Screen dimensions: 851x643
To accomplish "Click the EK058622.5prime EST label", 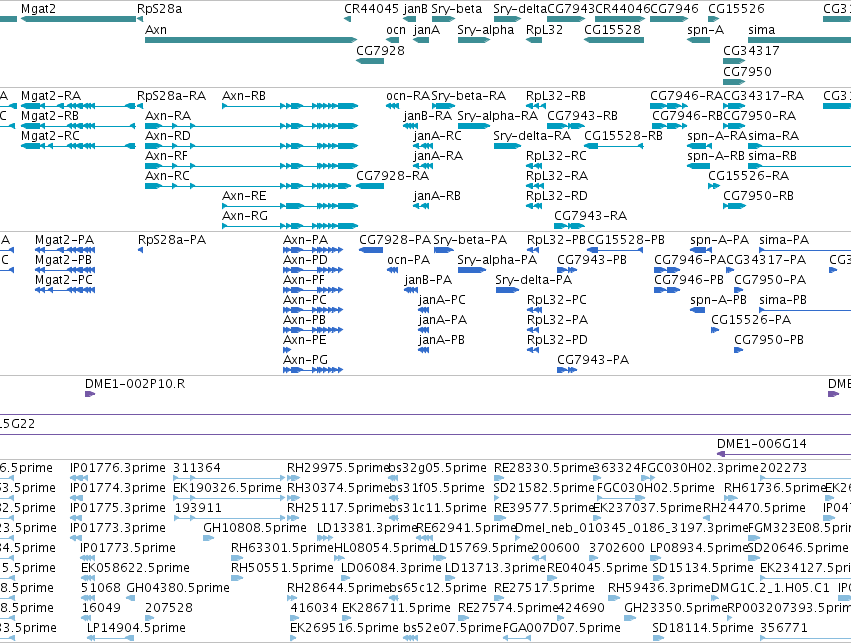I will (135, 568).
